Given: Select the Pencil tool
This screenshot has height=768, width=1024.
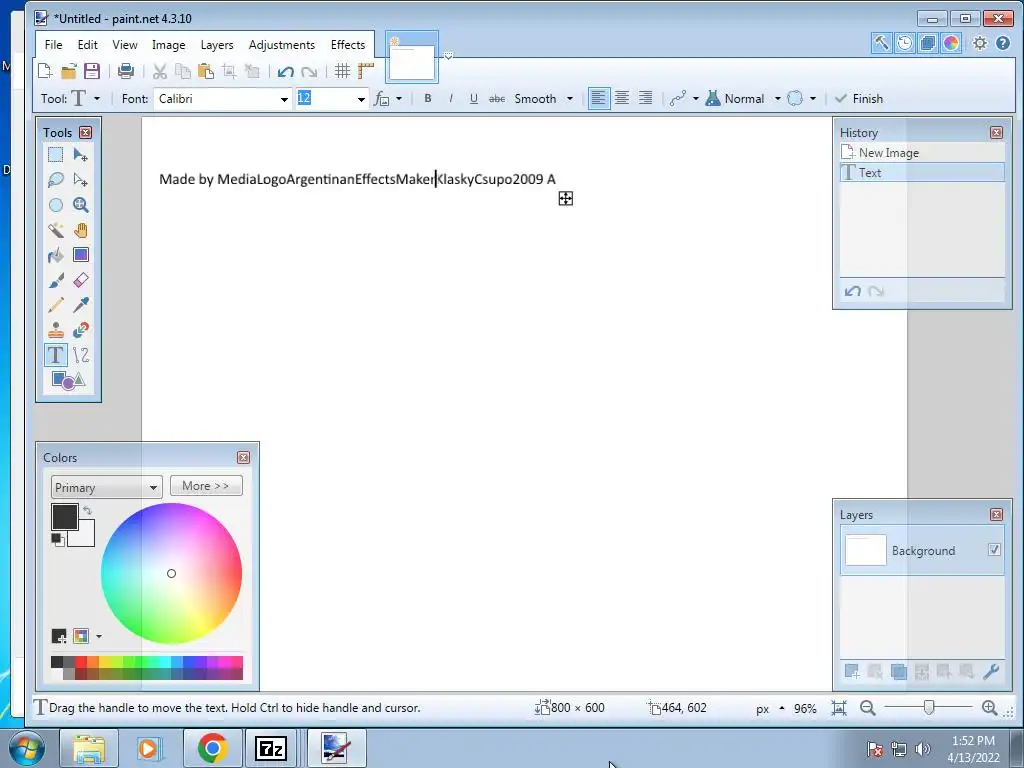Looking at the screenshot, I should tap(56, 305).
